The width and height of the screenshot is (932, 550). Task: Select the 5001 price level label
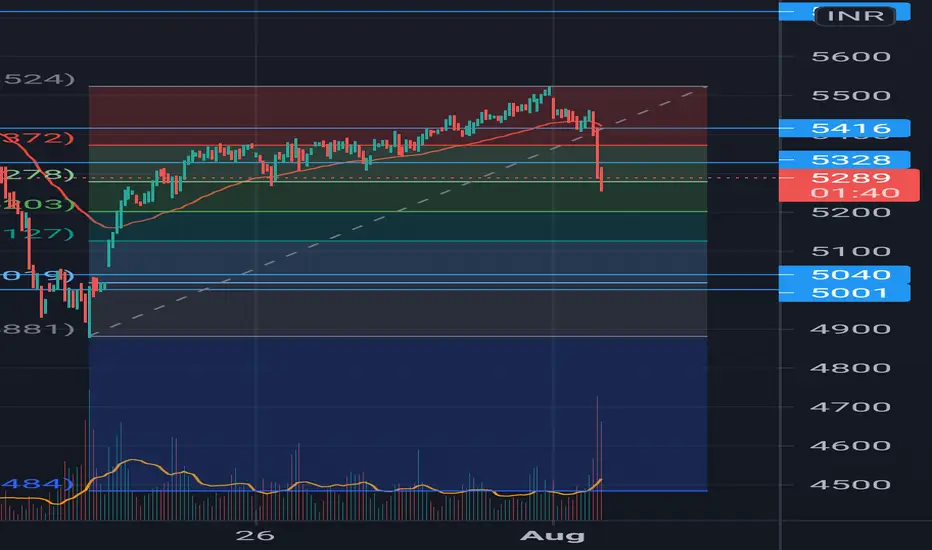(844, 293)
